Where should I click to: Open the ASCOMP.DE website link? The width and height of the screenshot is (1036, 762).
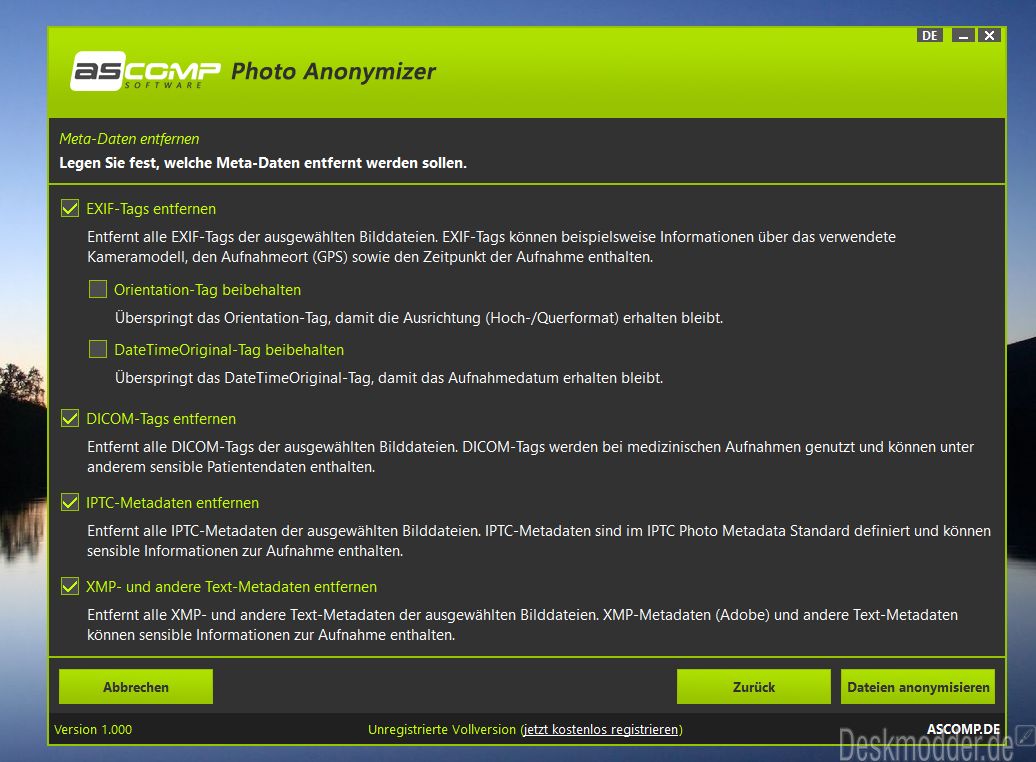[x=963, y=729]
